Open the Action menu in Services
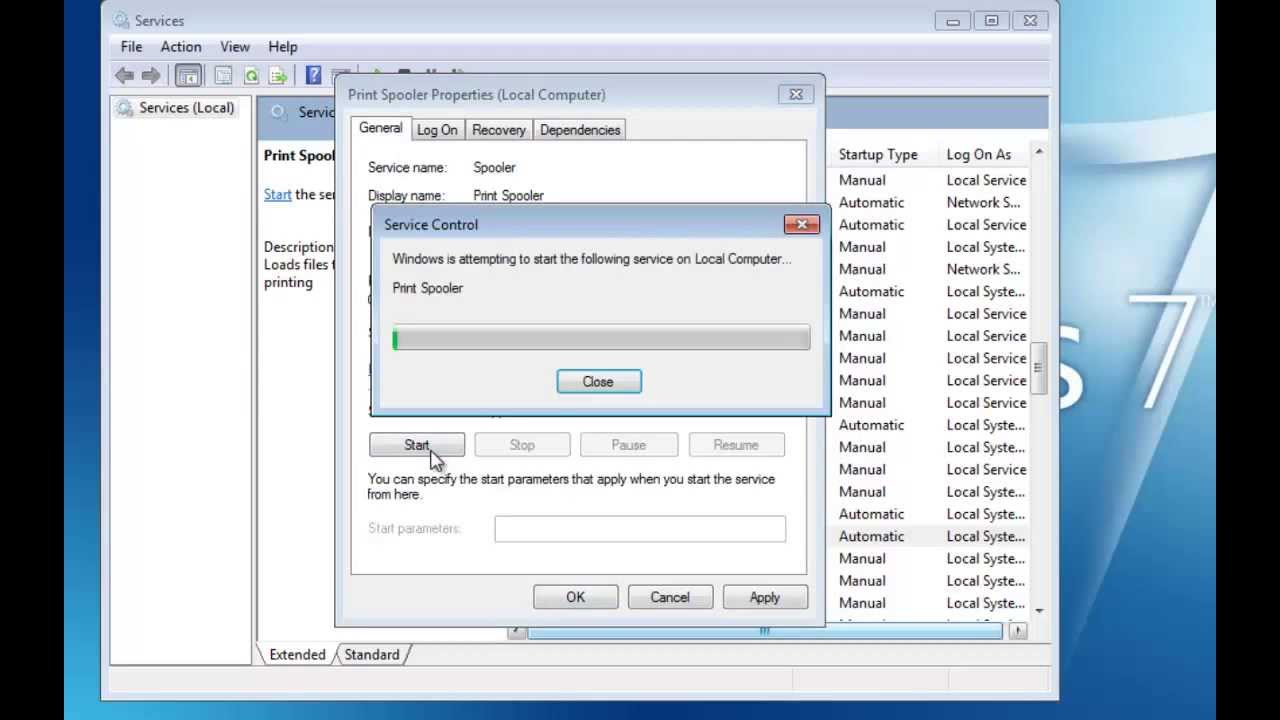Screen dimensions: 1280x720 tap(181, 47)
